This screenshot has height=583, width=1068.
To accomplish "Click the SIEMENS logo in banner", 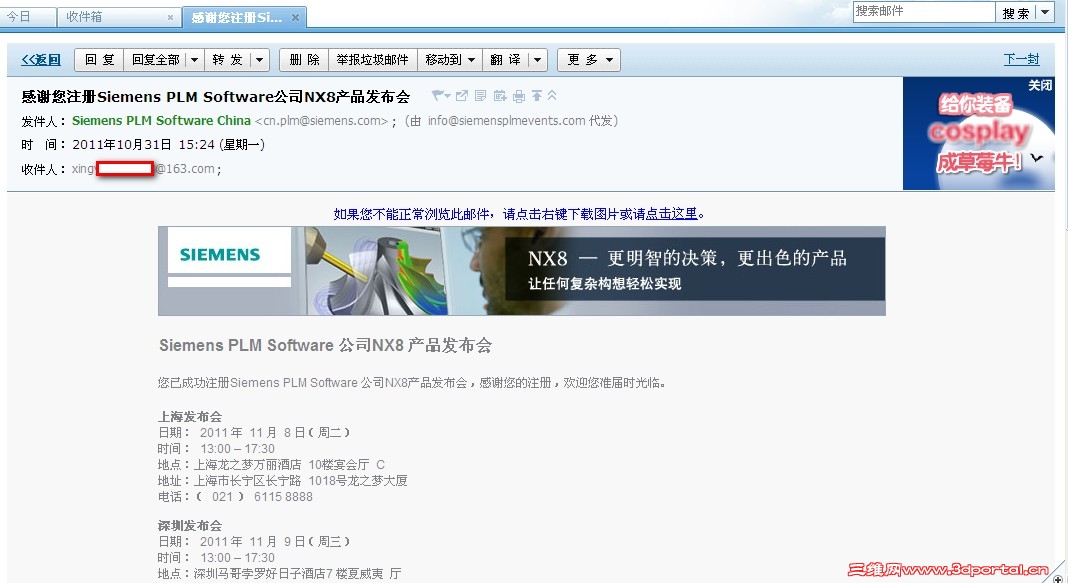I will pyautogui.click(x=220, y=255).
